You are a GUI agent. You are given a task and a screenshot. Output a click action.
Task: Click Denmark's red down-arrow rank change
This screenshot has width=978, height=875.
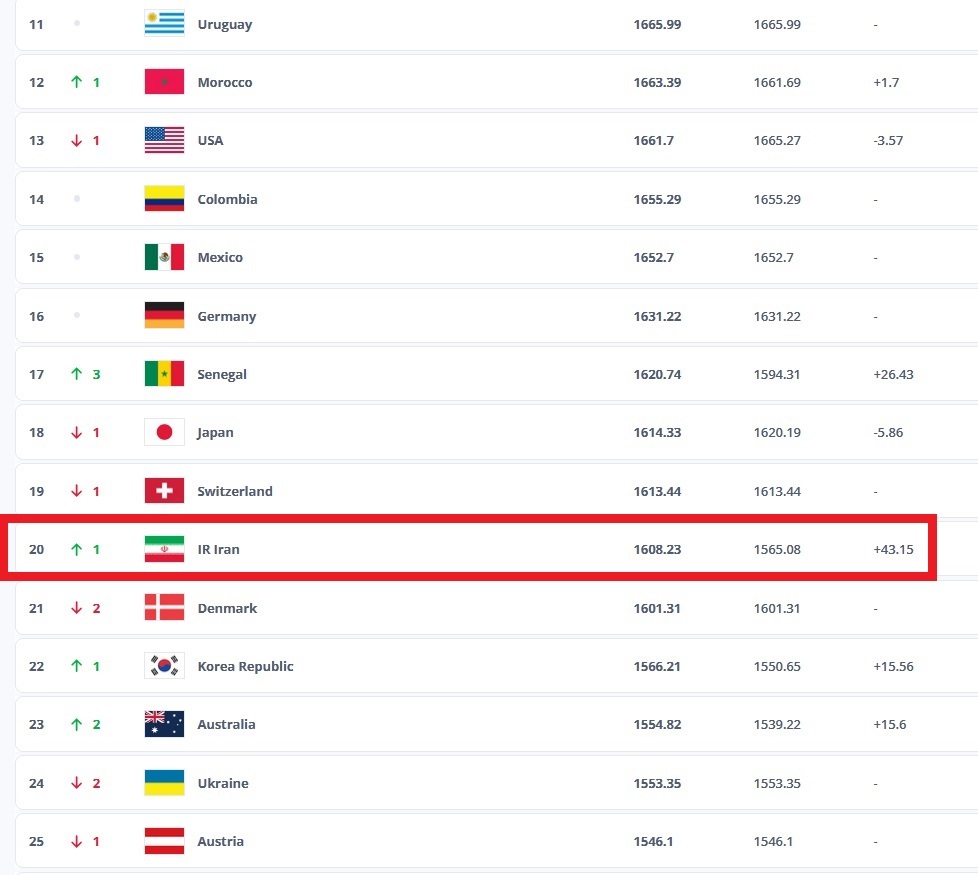pyautogui.click(x=76, y=608)
